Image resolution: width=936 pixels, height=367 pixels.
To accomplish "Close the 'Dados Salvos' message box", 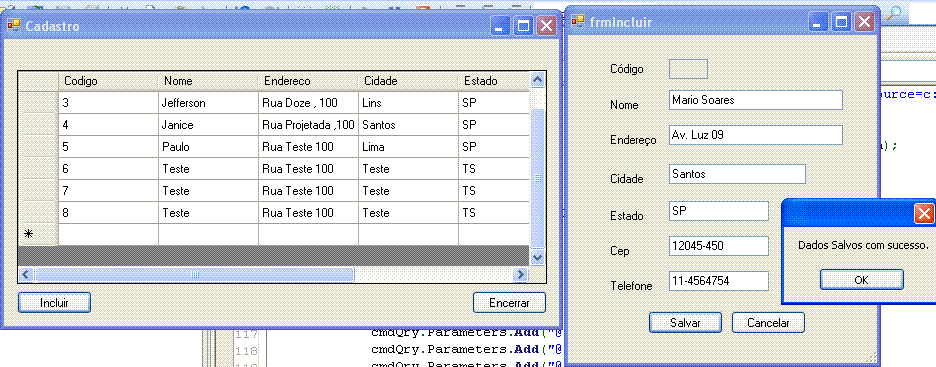I will (x=924, y=213).
